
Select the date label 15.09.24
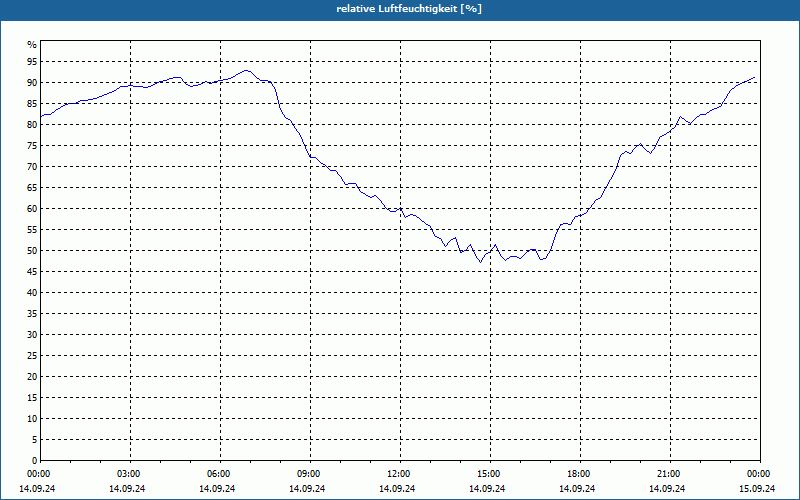pos(757,489)
